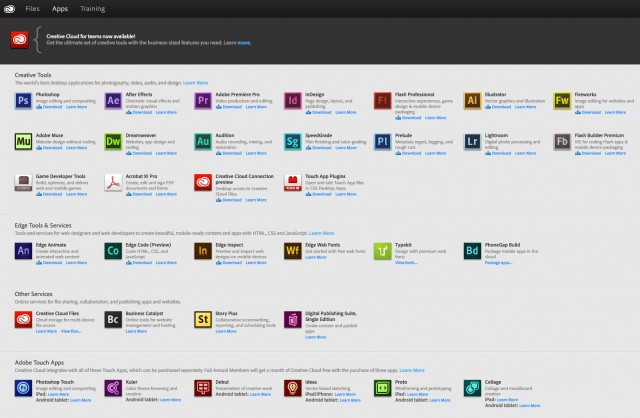
Task: Click the Creative Cloud logo in header
Action: 9,8
